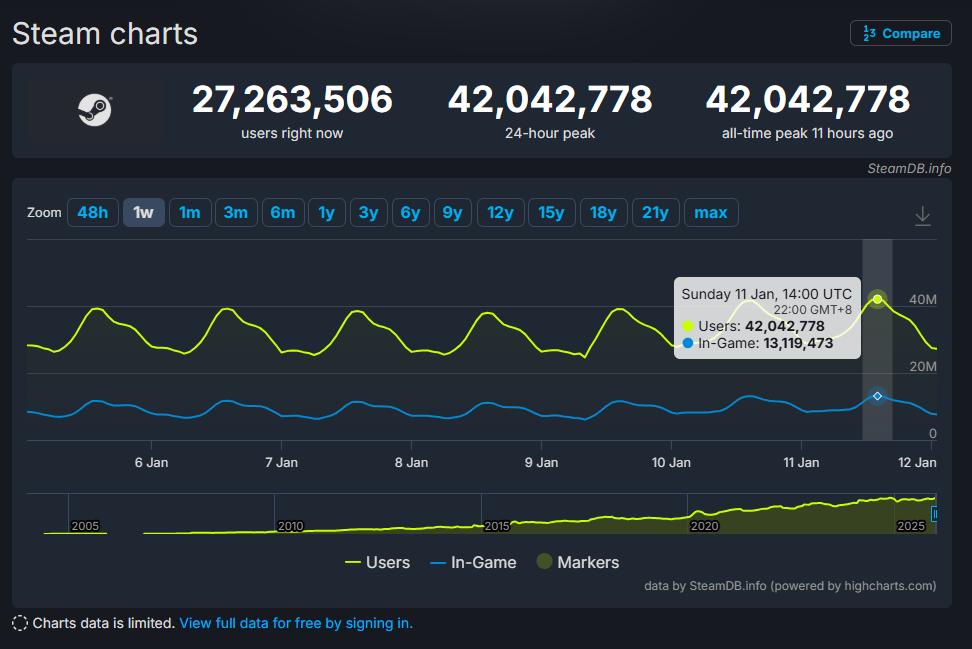Click View full data by signing in
The width and height of the screenshot is (972, 649).
(295, 623)
